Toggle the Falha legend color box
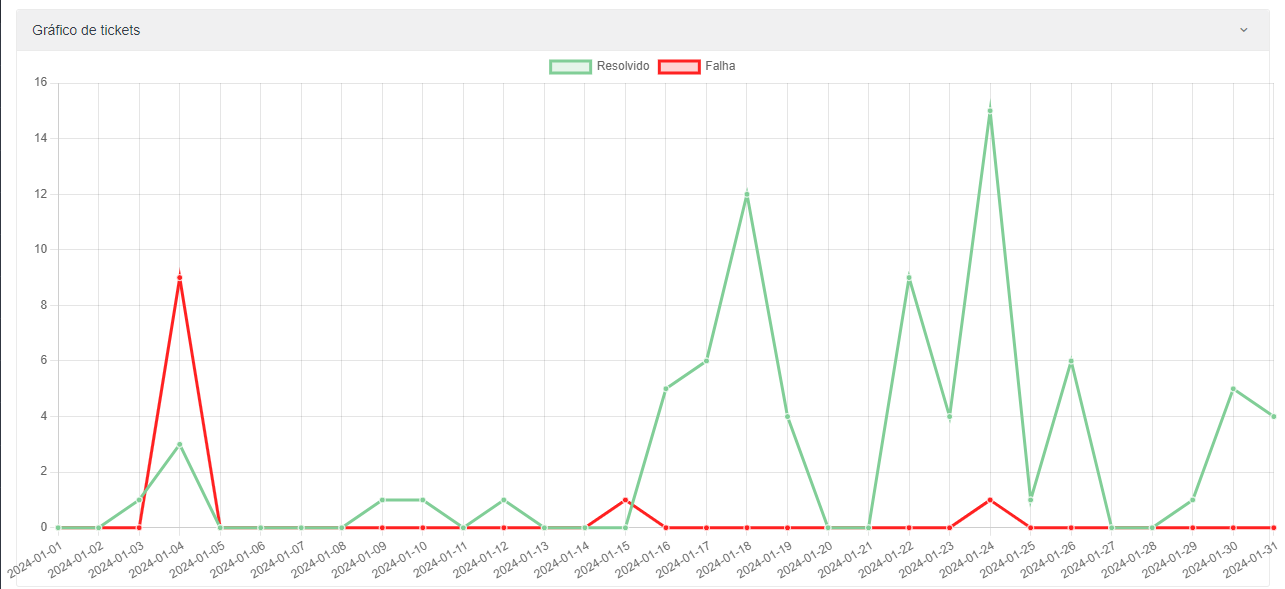Image resolution: width=1285 pixels, height=589 pixels. click(679, 66)
